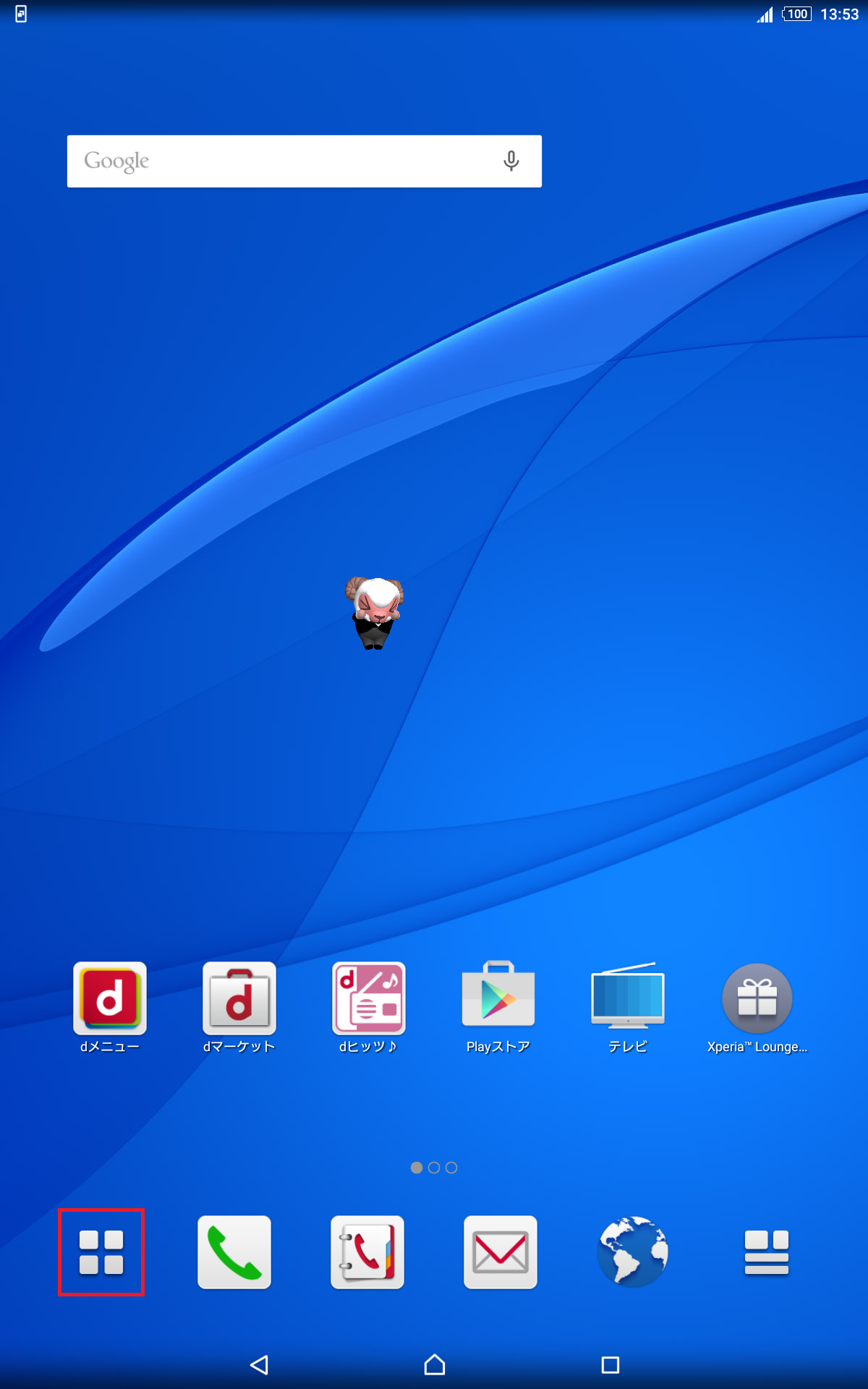Open the phonebook contacts app

coord(367,1252)
